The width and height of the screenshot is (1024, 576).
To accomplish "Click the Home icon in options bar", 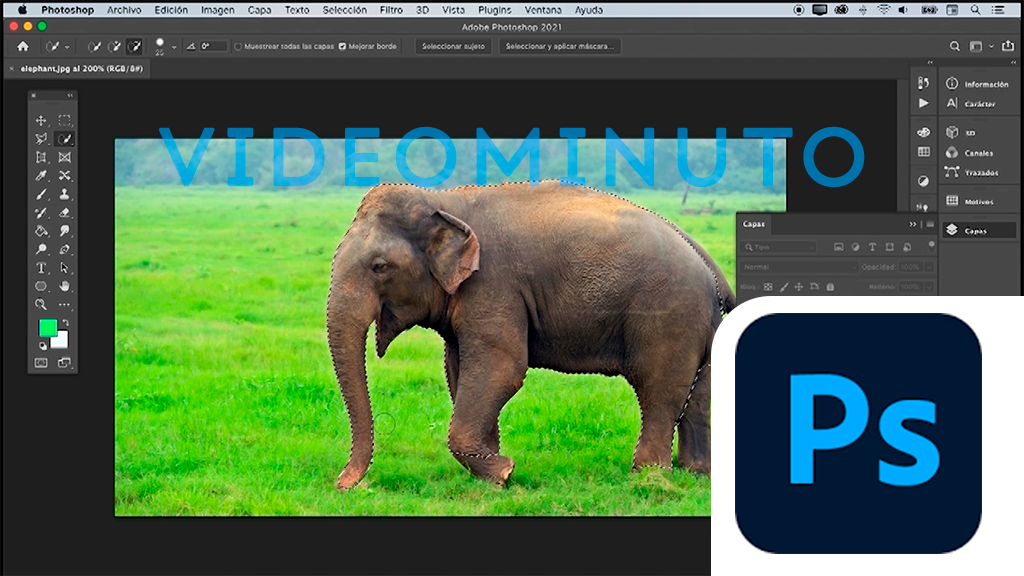I will (x=23, y=46).
